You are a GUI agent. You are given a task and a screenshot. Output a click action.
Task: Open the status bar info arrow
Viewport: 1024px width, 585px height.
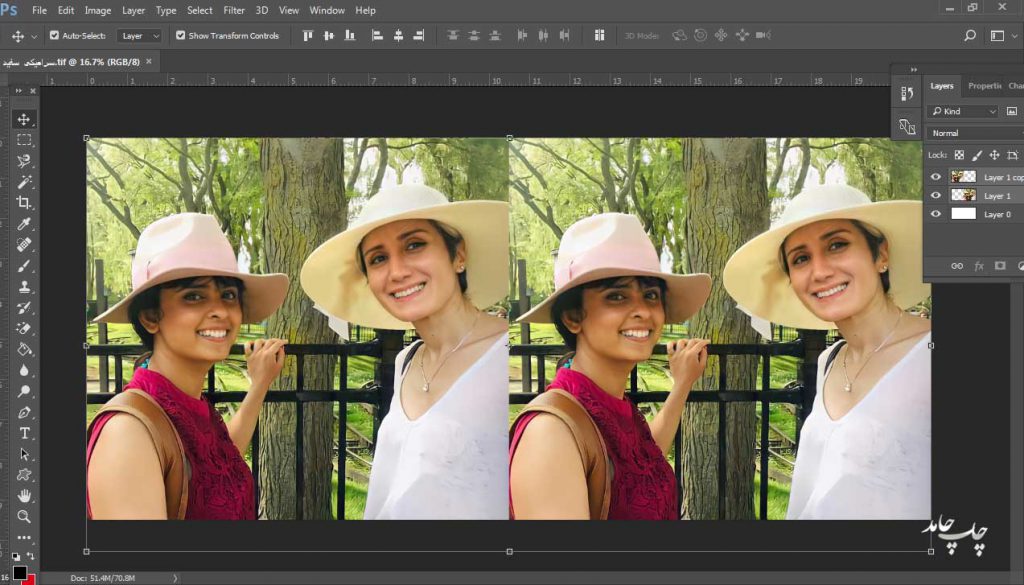coord(175,578)
